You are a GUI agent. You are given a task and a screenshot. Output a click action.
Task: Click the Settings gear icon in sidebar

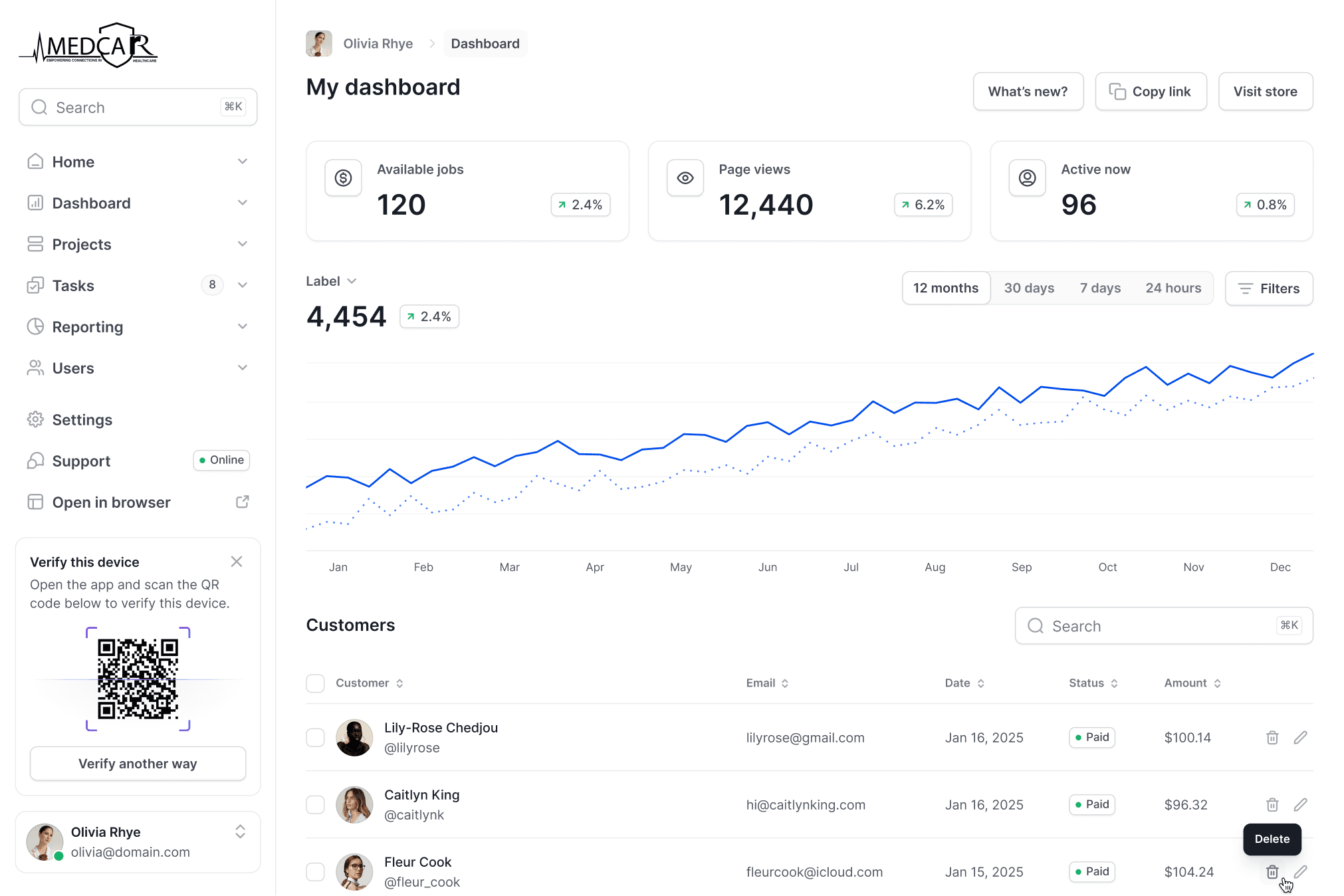click(35, 419)
